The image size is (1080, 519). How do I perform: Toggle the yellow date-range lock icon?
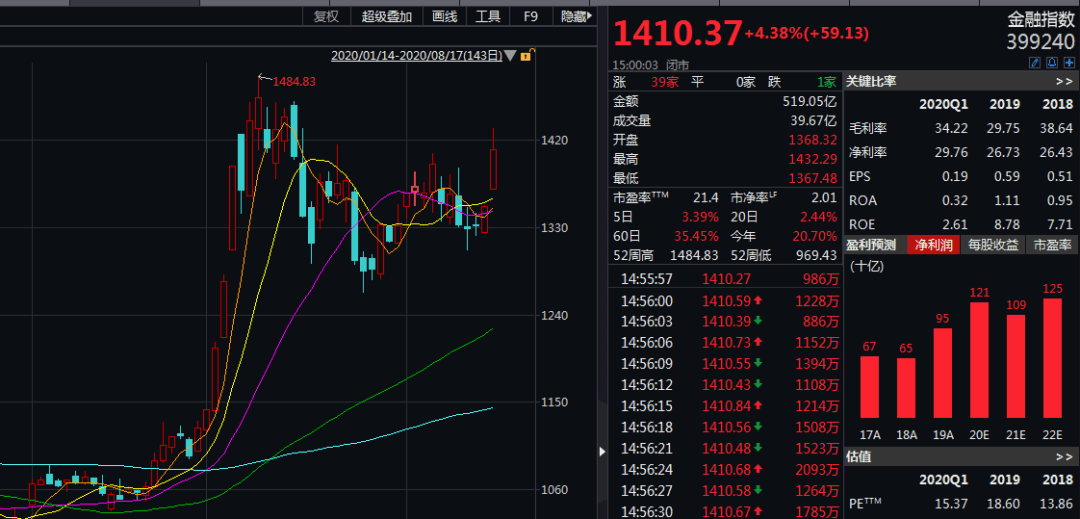coord(527,56)
